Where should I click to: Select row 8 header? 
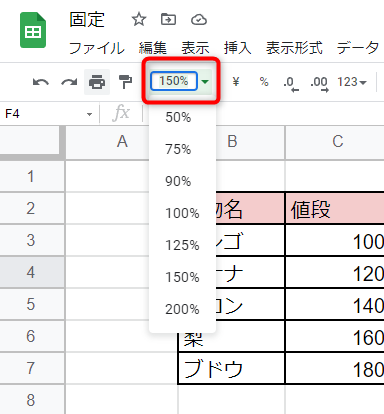(x=31, y=400)
